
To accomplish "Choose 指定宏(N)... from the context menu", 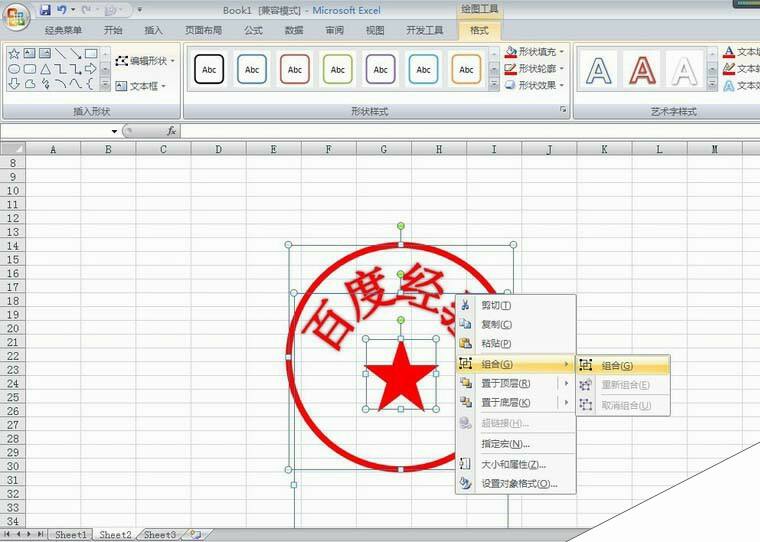I will [x=516, y=444].
